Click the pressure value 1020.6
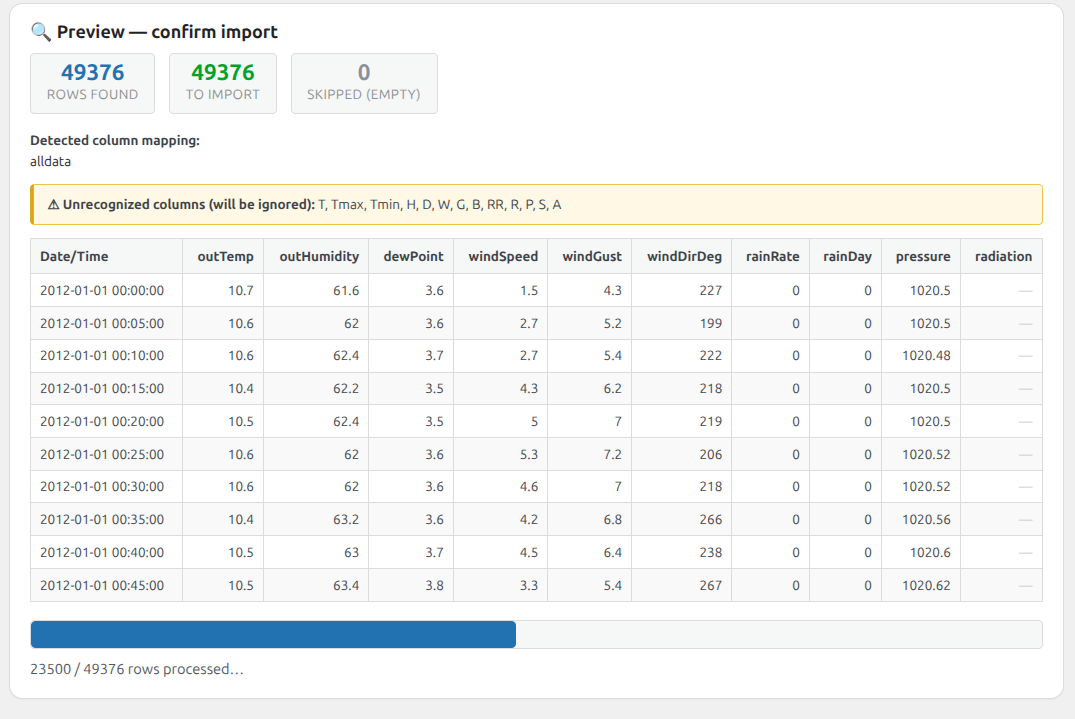The width and height of the screenshot is (1075, 719). pyautogui.click(x=930, y=552)
